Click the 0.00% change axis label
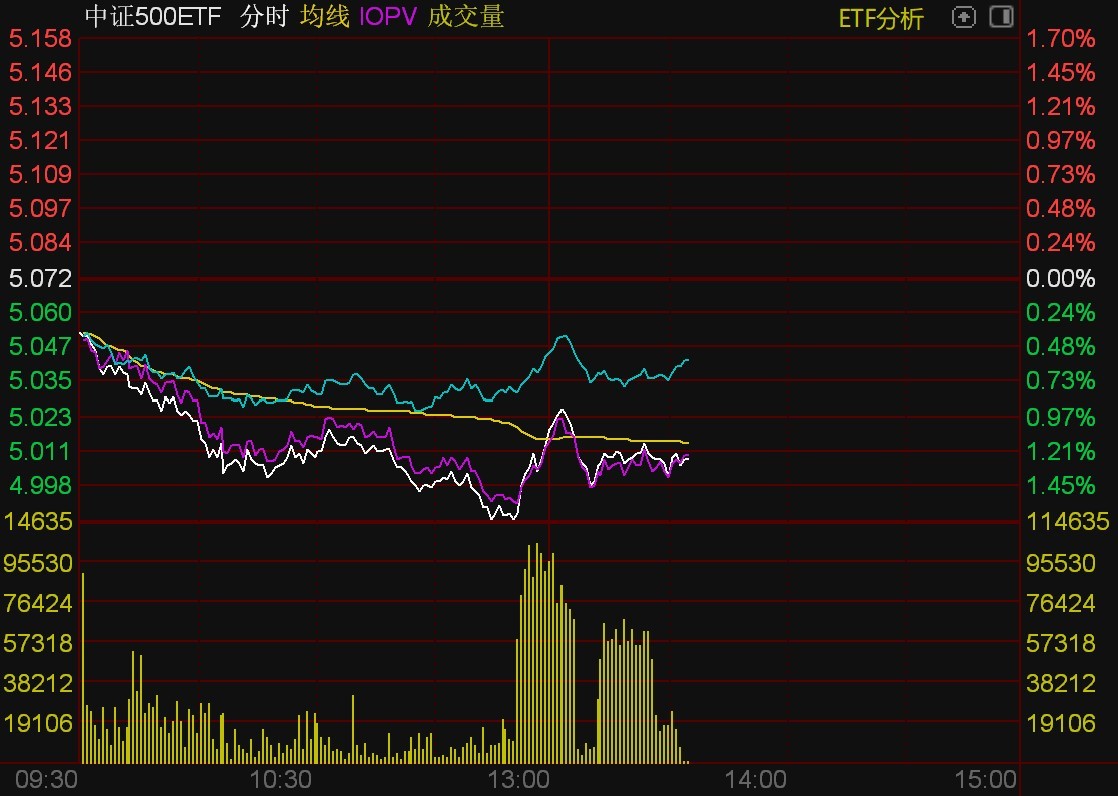This screenshot has width=1118, height=796. click(1061, 278)
